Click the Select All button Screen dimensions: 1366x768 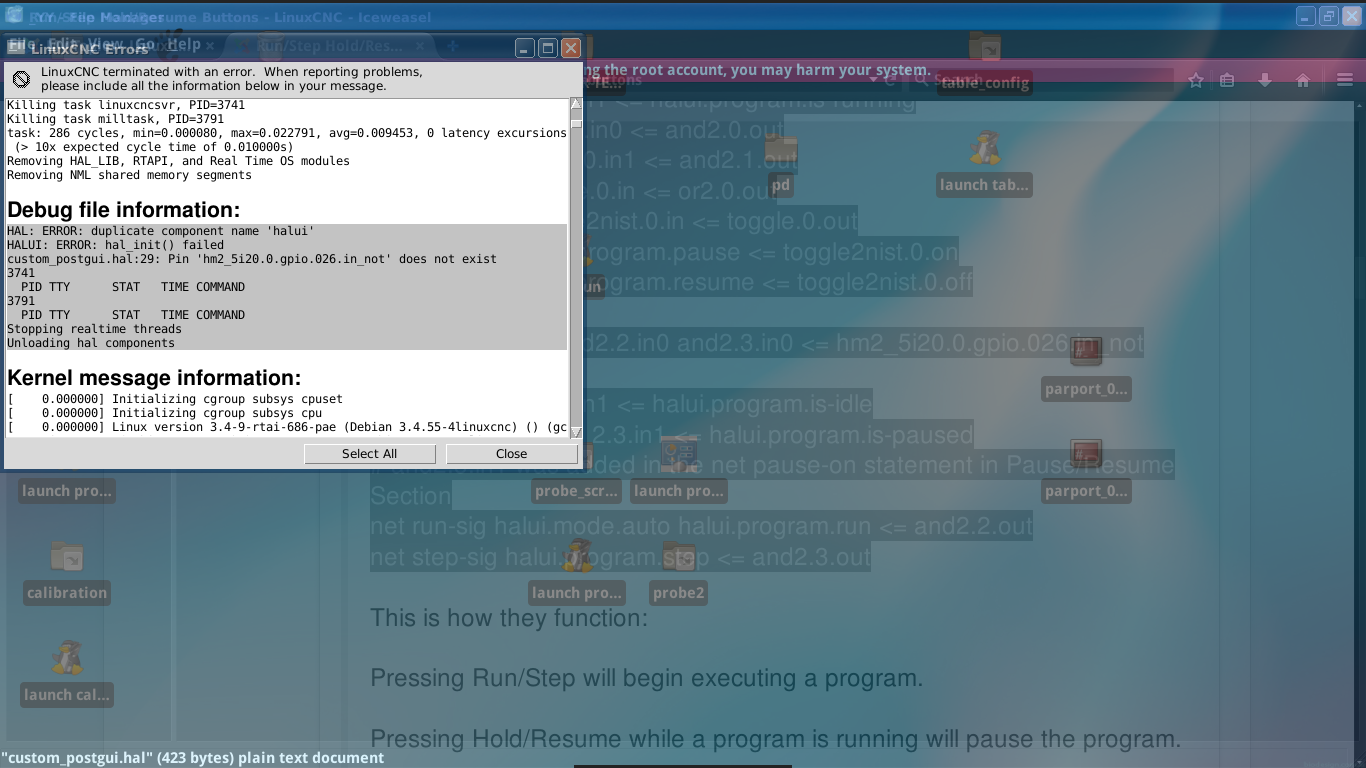369,453
